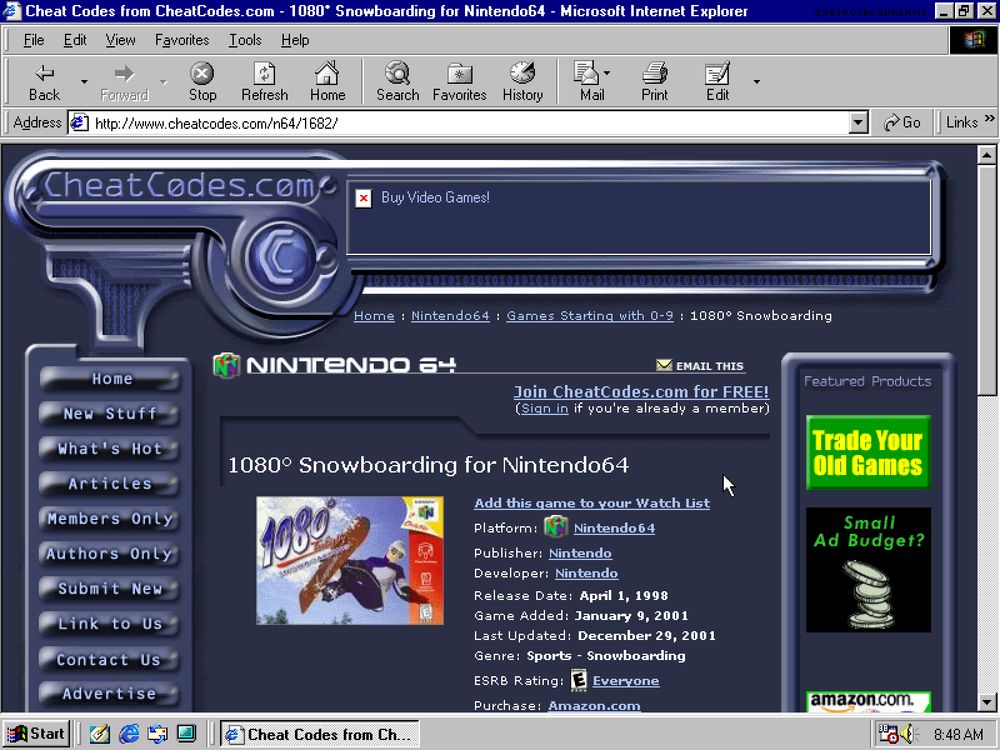Click the page icon in address bar
The height and width of the screenshot is (750, 1000).
79,122
